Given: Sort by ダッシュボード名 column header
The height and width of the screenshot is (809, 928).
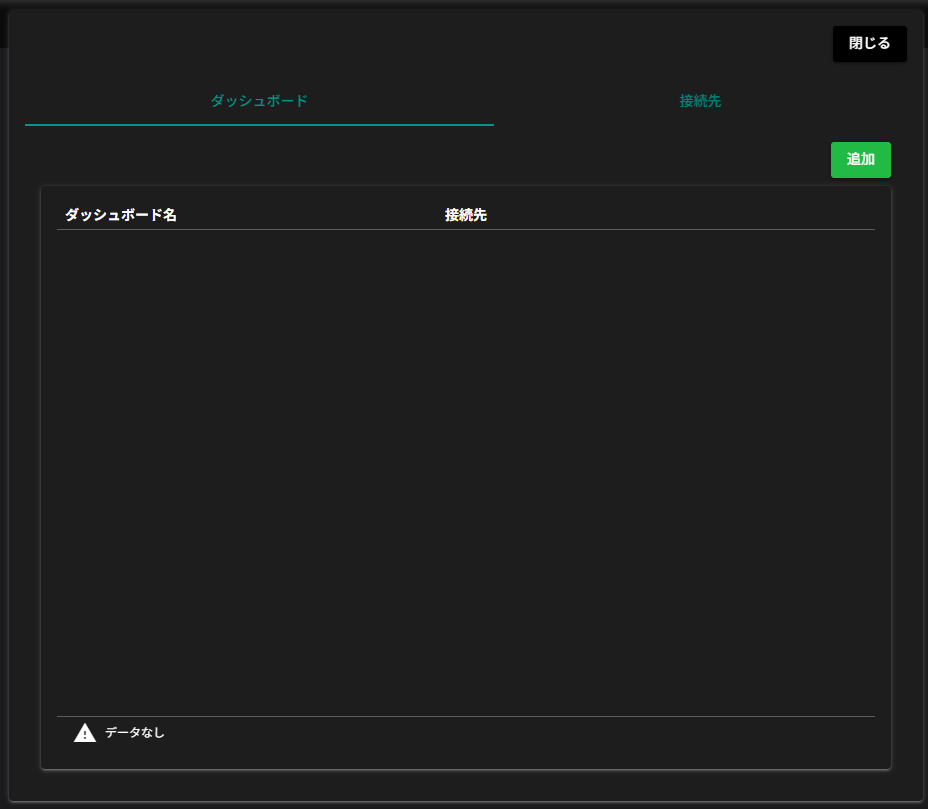Looking at the screenshot, I should [x=121, y=215].
